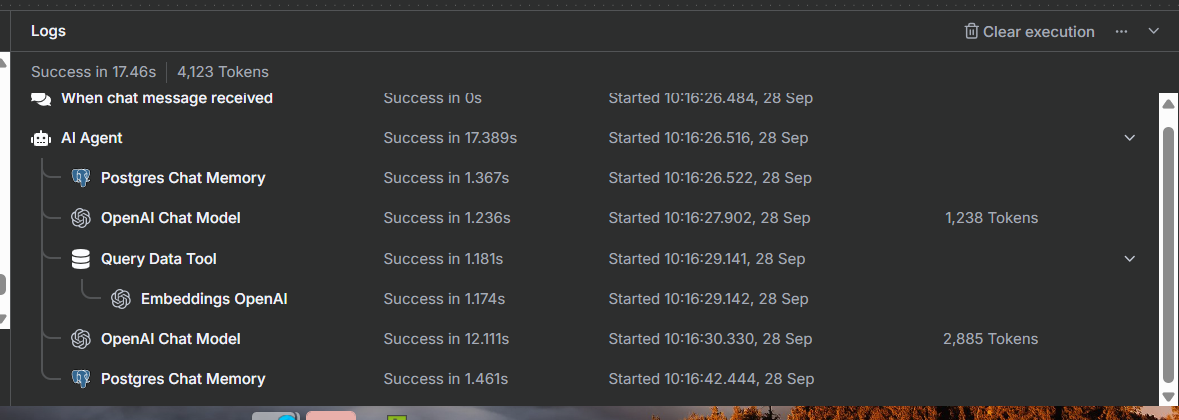Click OpenAI icon on the 1,238 Tokens row

pos(81,218)
